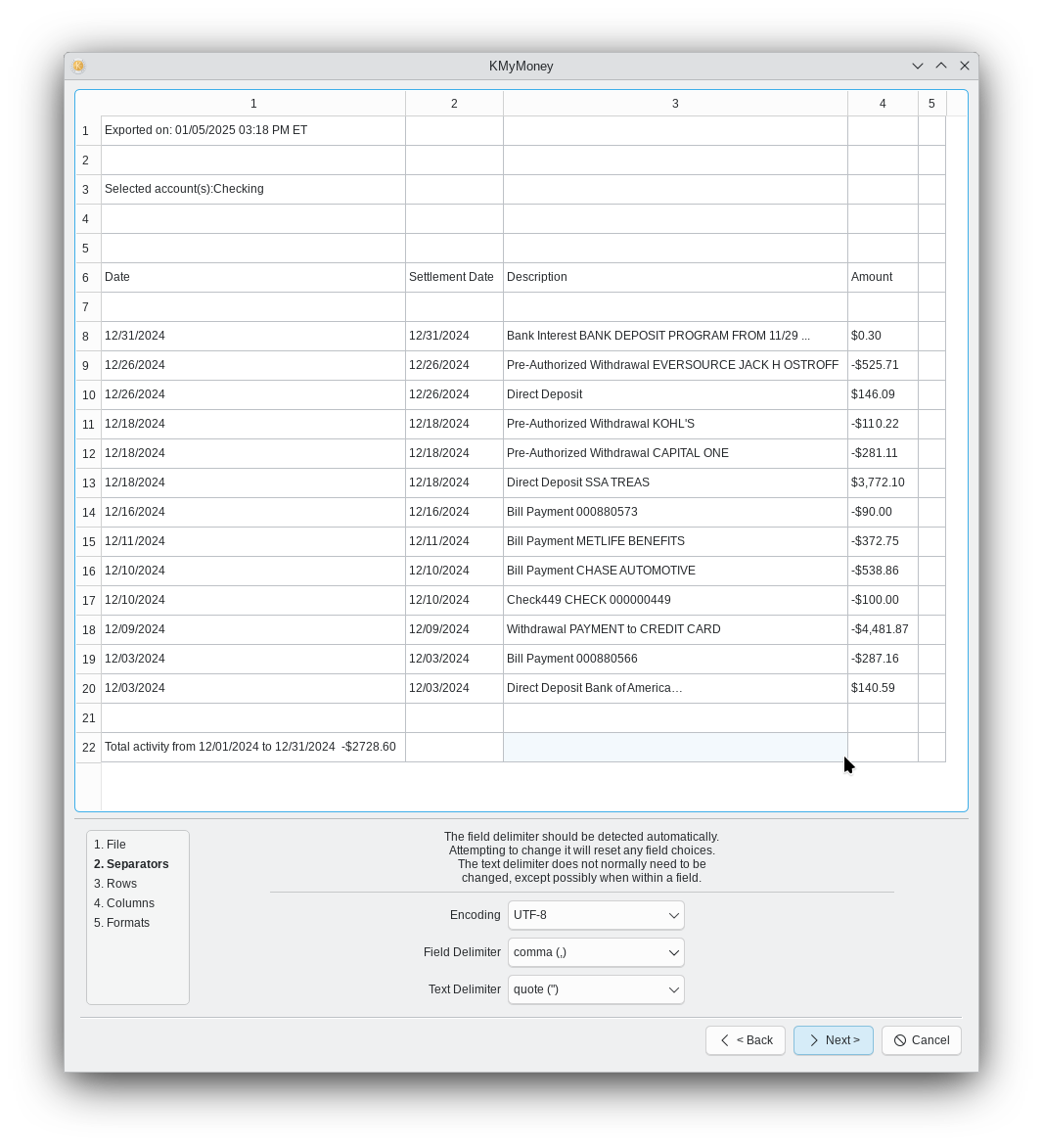Open the Field Delimiter dropdown showing comma
The image size is (1043, 1148).
coord(595,952)
